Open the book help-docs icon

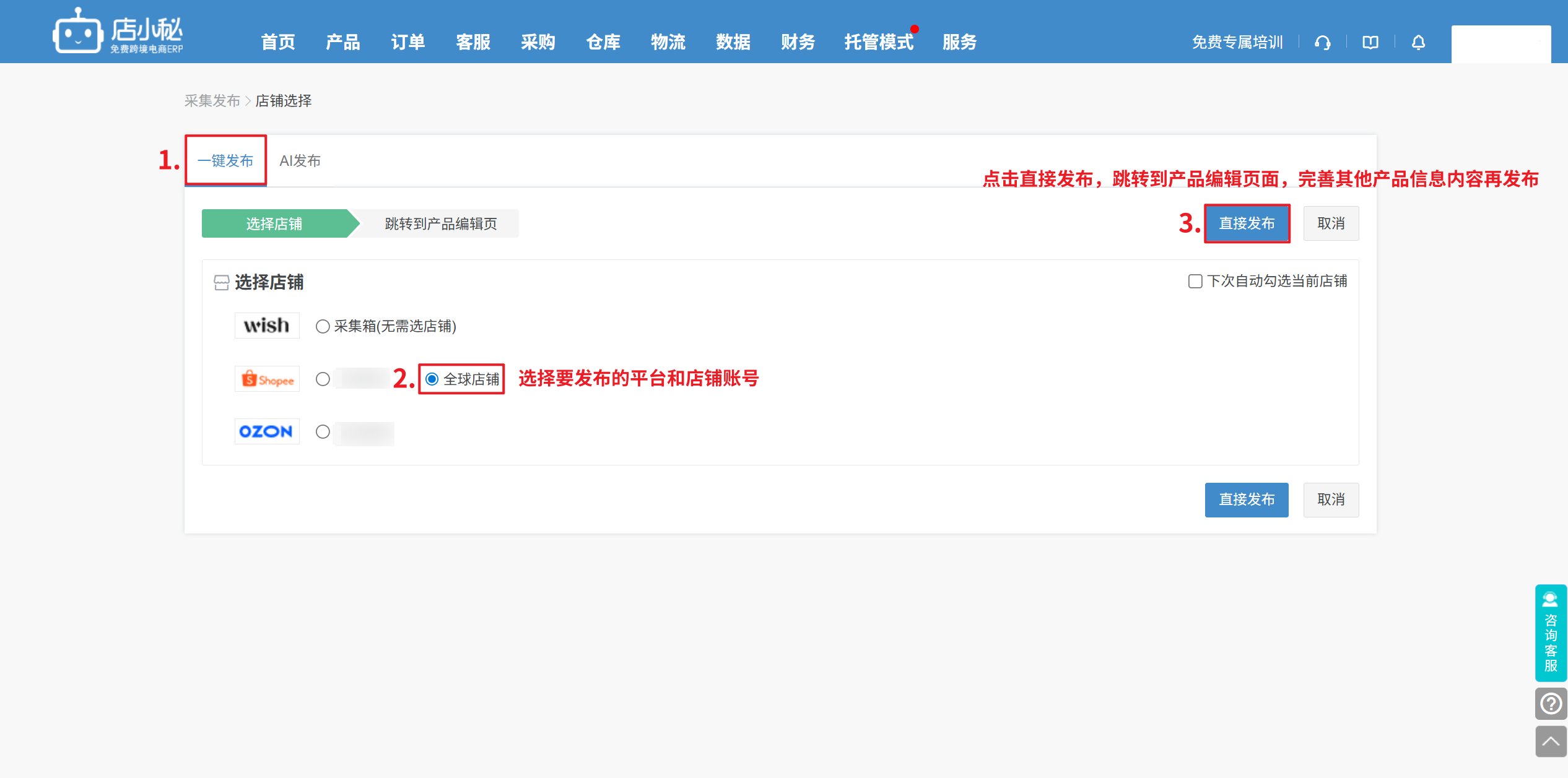click(1370, 43)
